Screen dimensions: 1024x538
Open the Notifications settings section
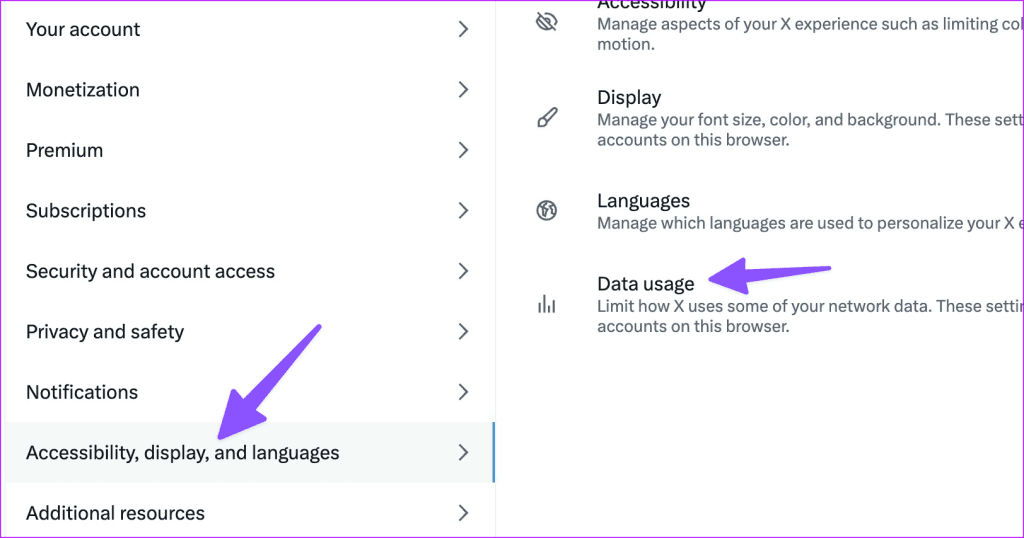coord(248,392)
